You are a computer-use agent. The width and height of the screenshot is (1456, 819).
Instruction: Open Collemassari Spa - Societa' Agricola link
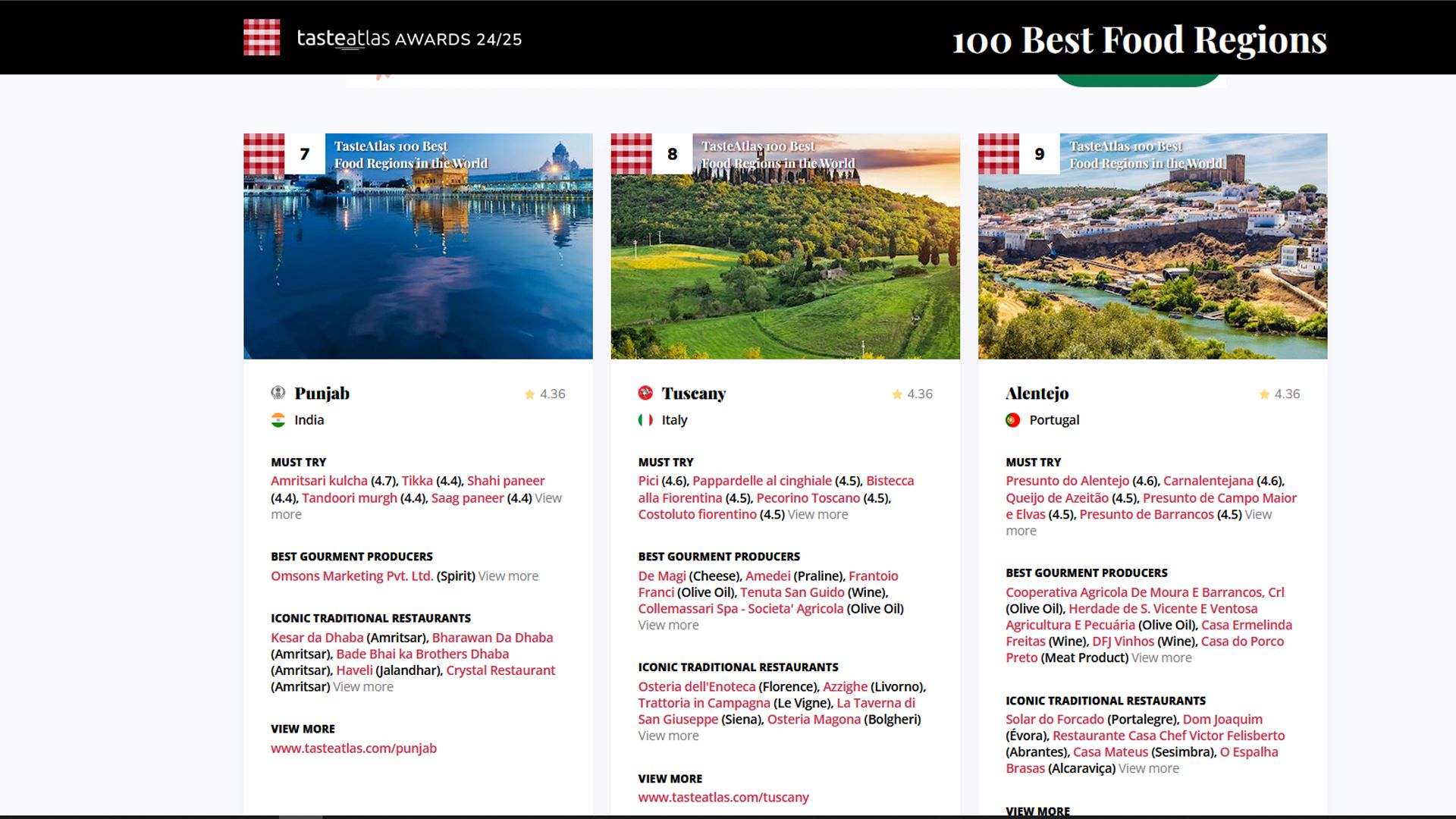click(x=741, y=609)
